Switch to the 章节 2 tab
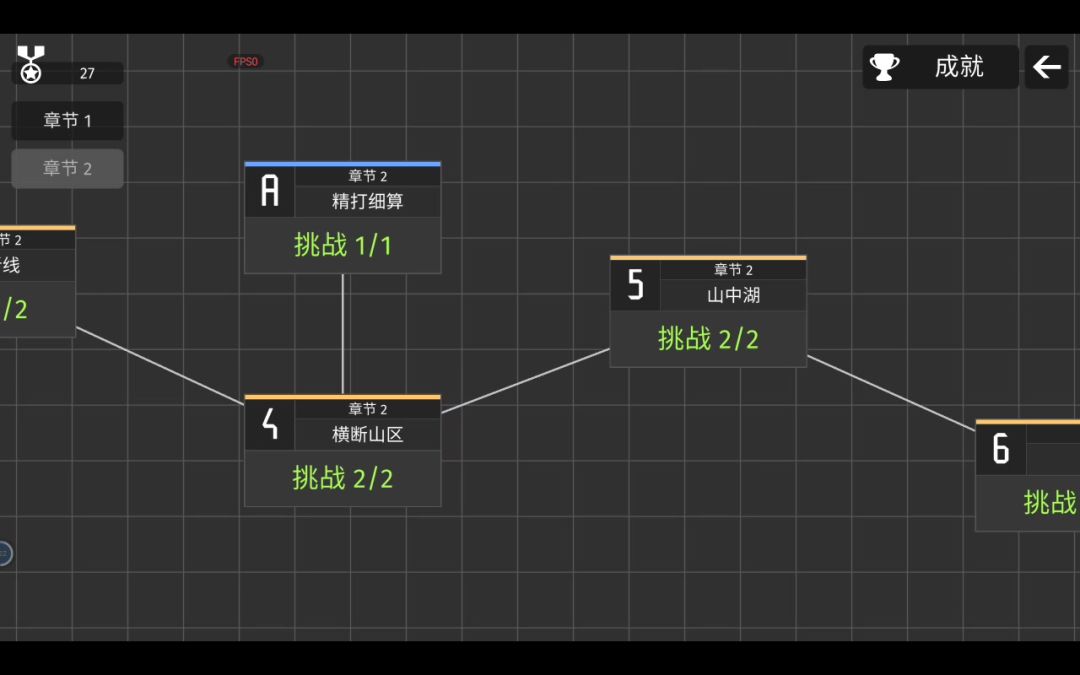 click(x=67, y=169)
